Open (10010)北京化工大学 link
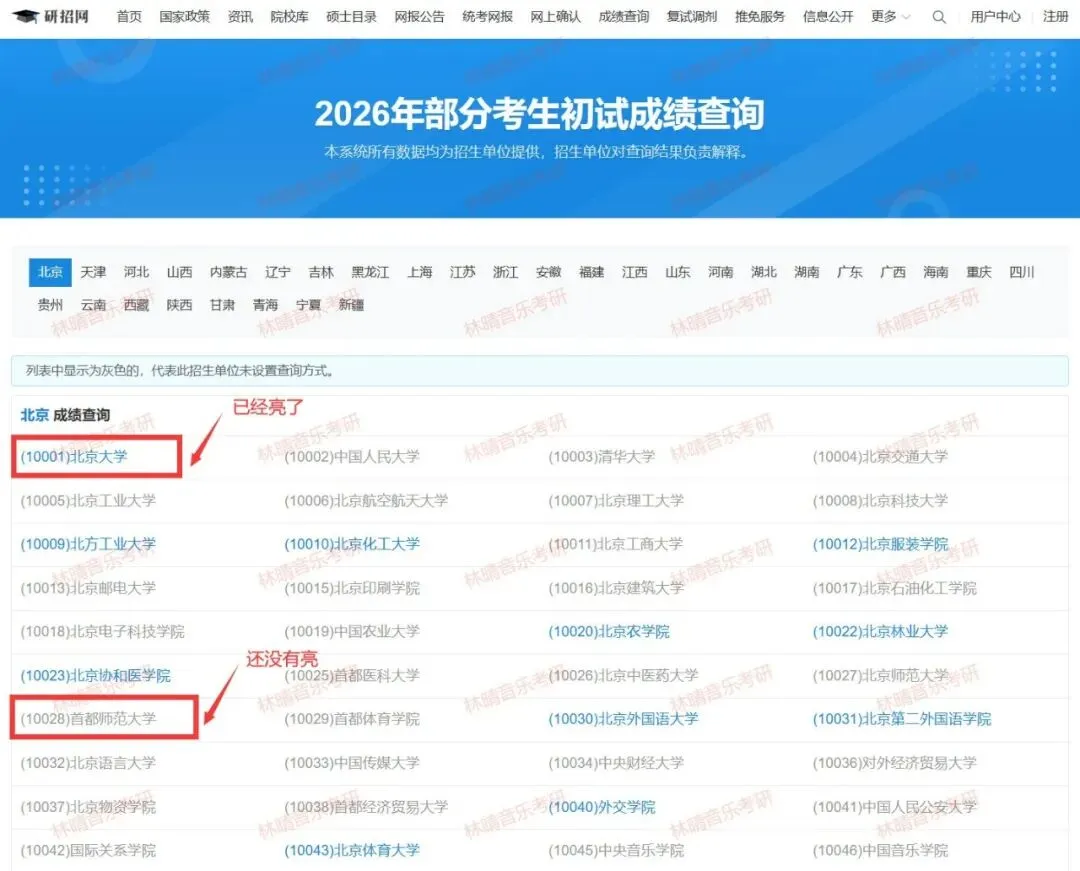Image resolution: width=1080 pixels, height=871 pixels. (x=352, y=544)
